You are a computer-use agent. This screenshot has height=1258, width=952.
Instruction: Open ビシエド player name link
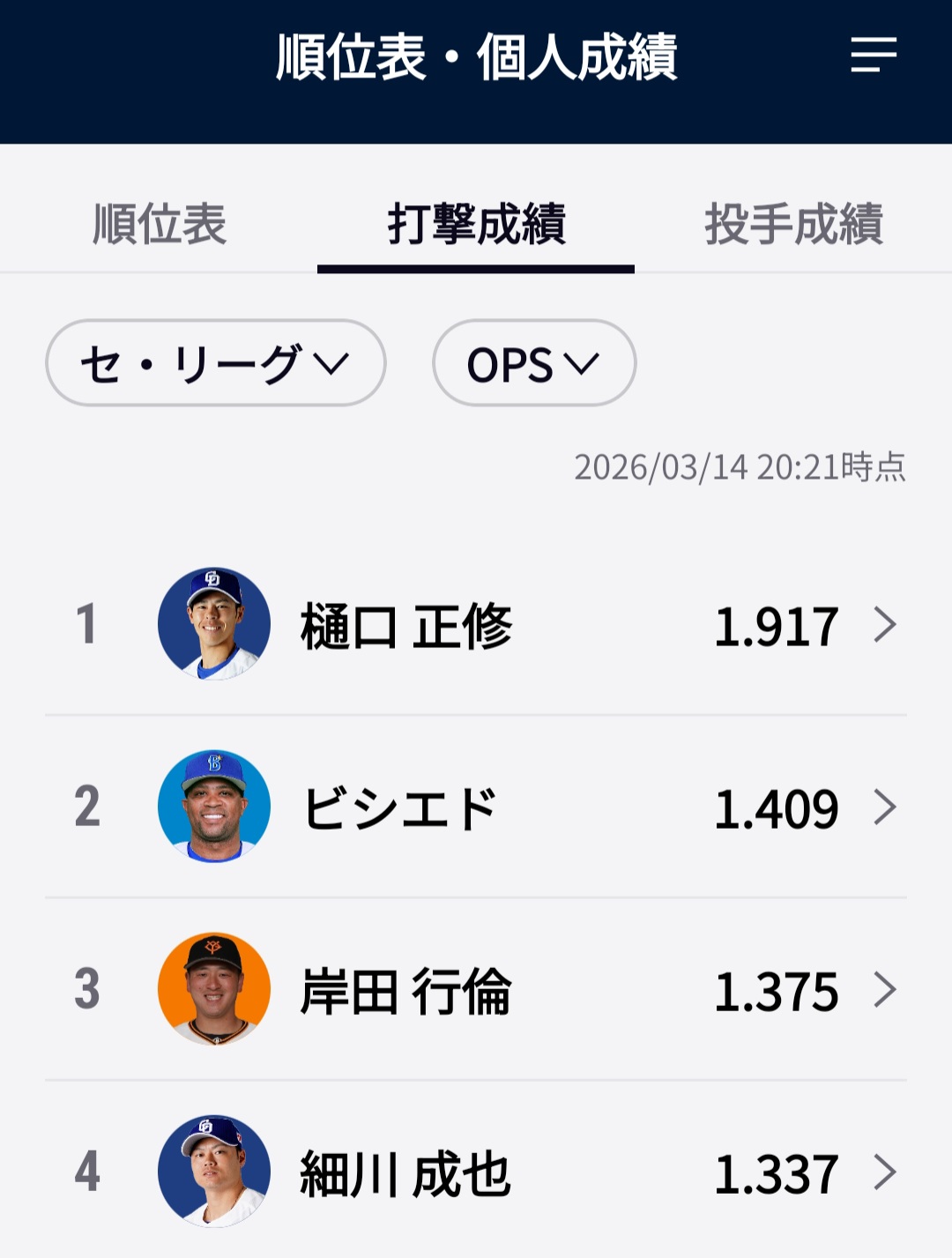coord(400,808)
